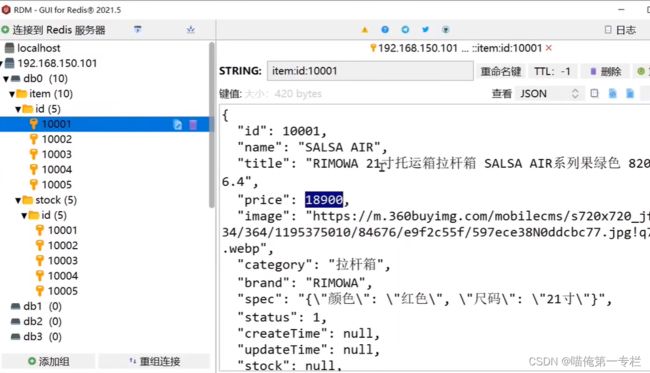
Task: Click the 重命名键 rename key button
Action: [501, 72]
